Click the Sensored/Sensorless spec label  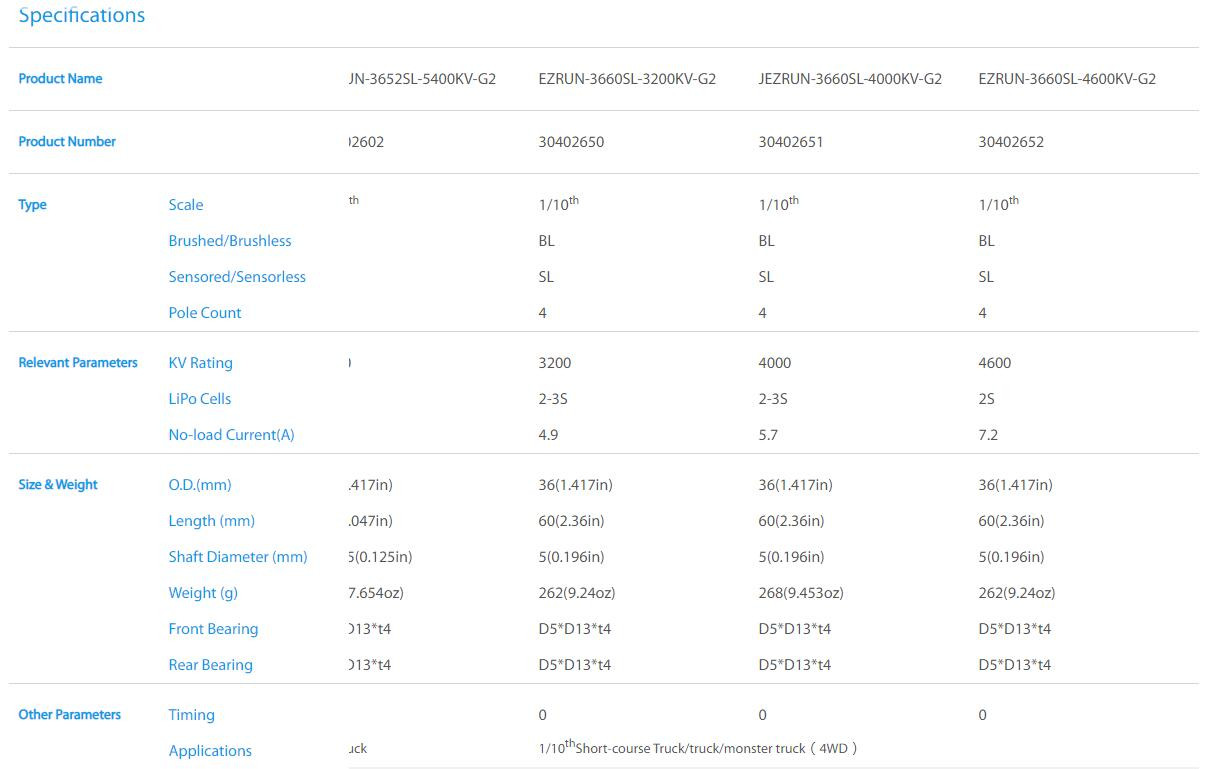point(237,277)
